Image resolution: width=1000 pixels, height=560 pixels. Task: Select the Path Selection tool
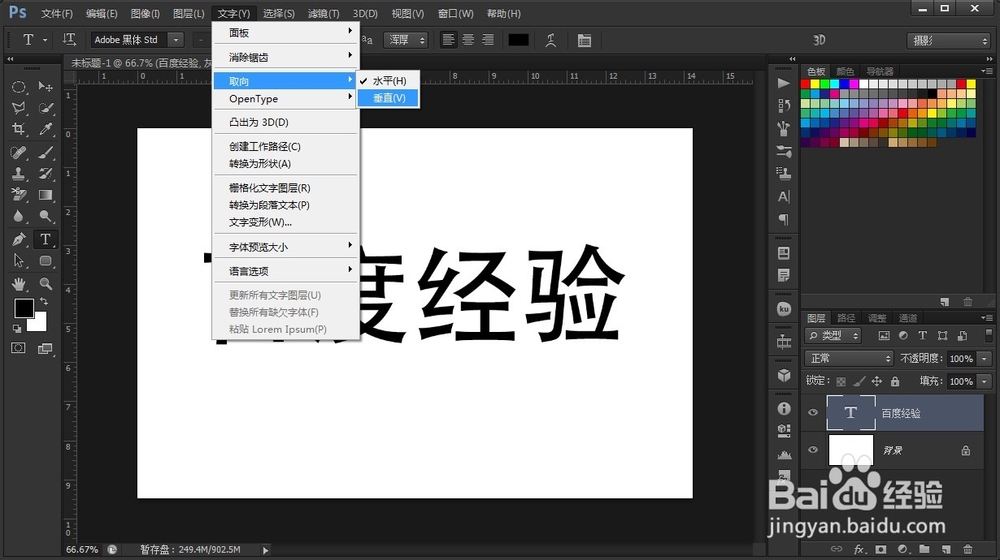(x=18, y=260)
